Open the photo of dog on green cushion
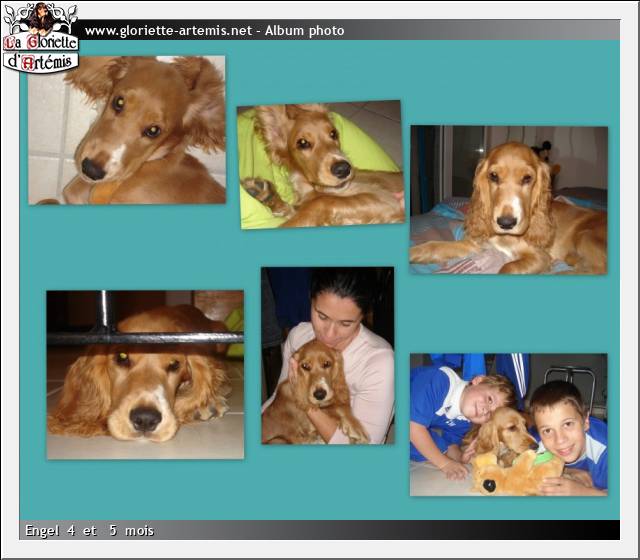Image resolution: width=640 pixels, height=560 pixels. pos(320,165)
